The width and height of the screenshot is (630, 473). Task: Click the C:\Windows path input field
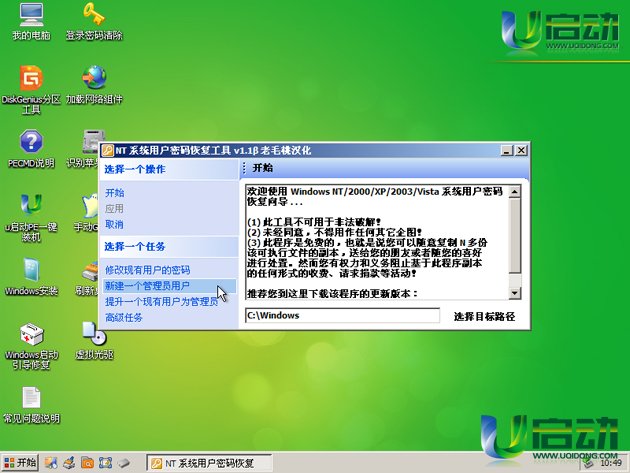(x=341, y=316)
